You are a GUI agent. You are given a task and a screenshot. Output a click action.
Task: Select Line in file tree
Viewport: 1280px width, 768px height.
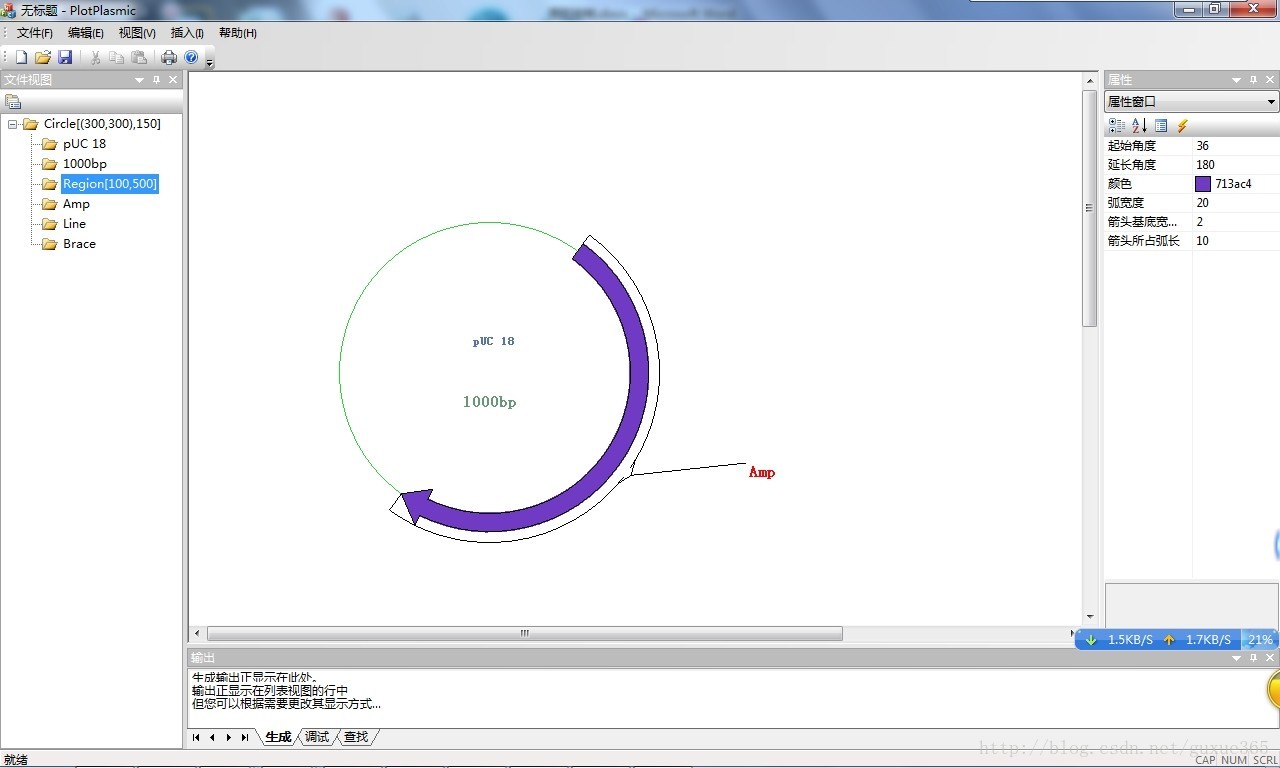[74, 223]
